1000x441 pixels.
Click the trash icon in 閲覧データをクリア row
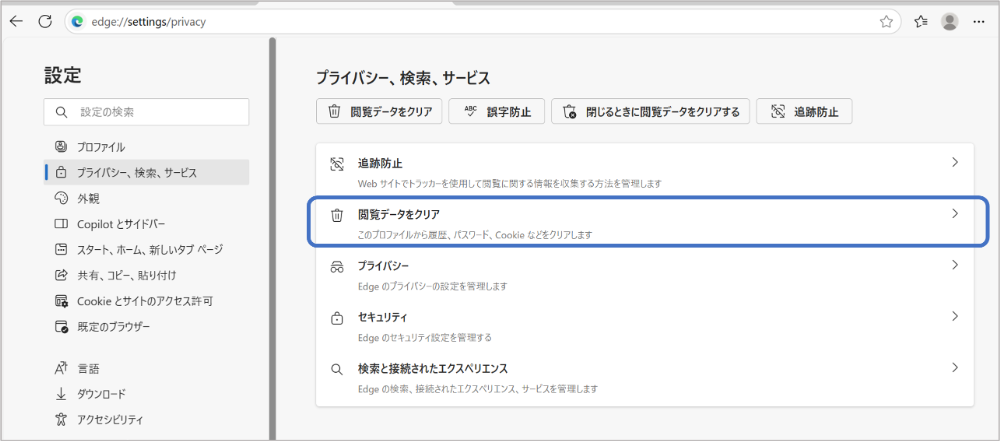[x=337, y=215]
